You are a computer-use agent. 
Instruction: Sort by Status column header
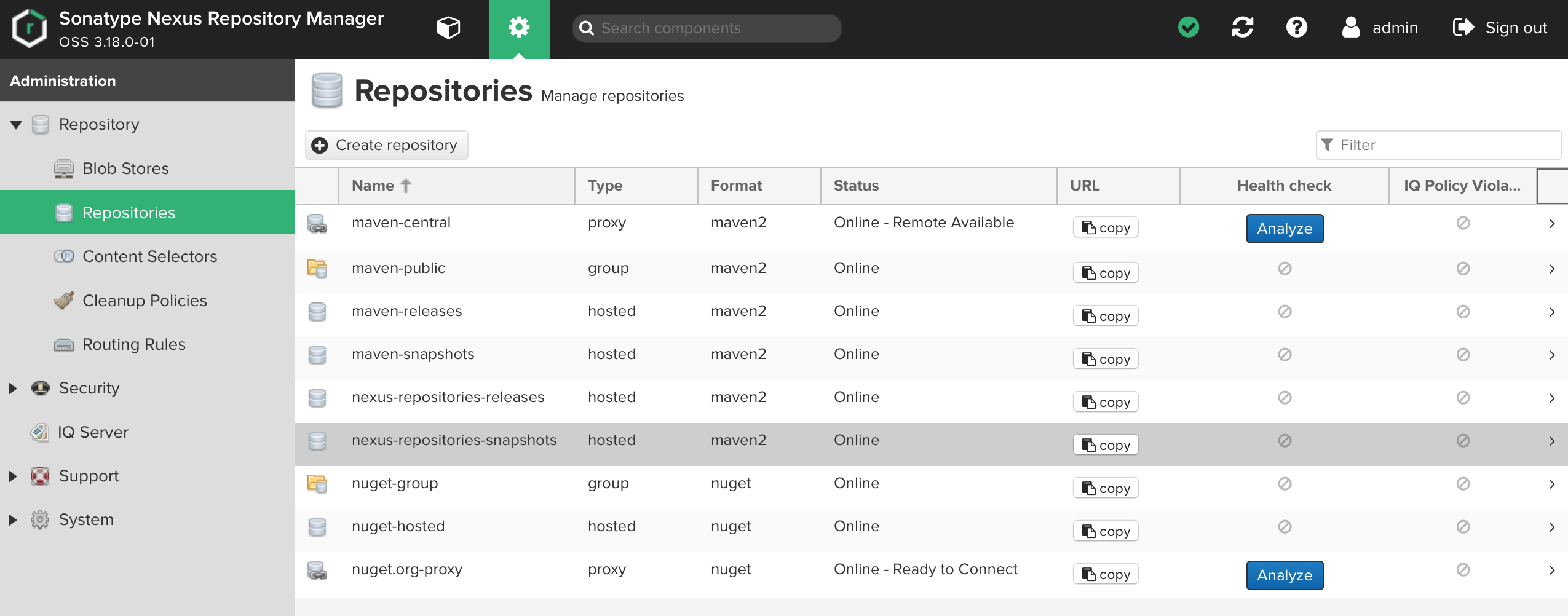(x=939, y=186)
